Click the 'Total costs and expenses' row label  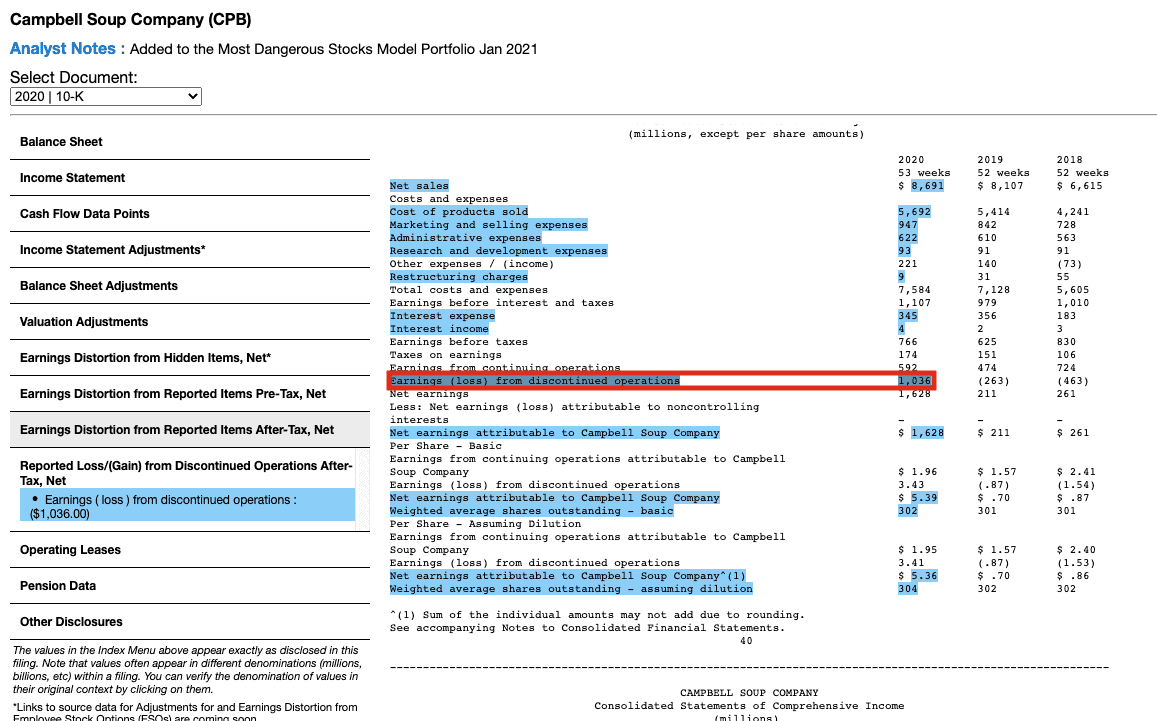(x=469, y=290)
